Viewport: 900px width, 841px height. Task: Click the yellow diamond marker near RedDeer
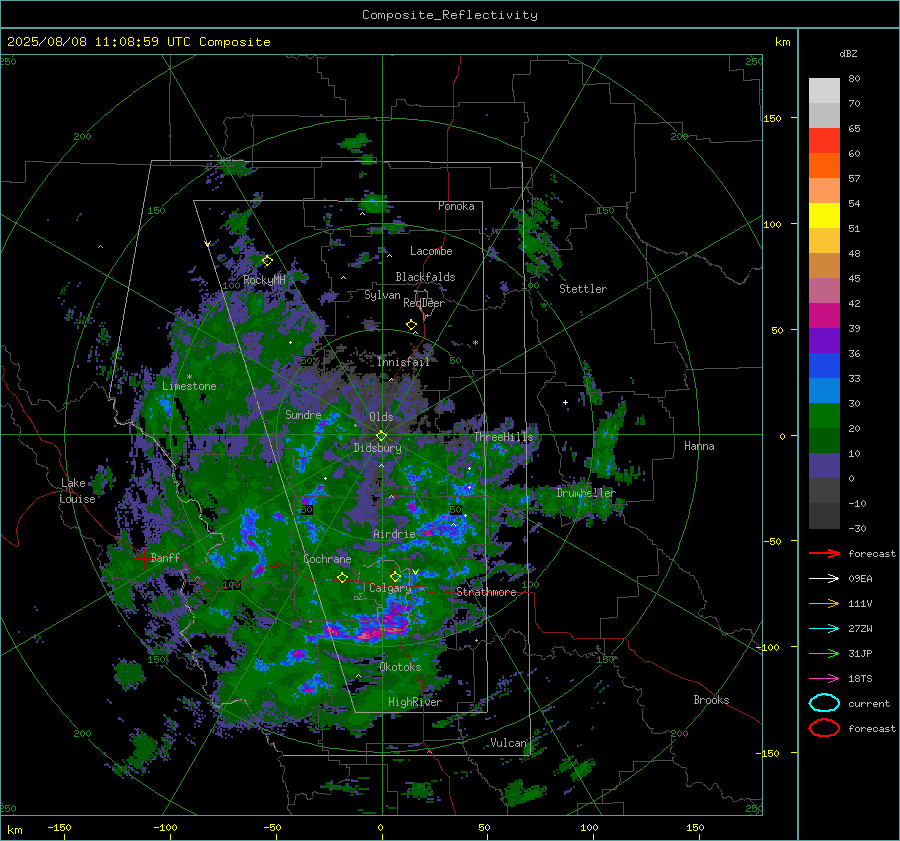click(411, 325)
